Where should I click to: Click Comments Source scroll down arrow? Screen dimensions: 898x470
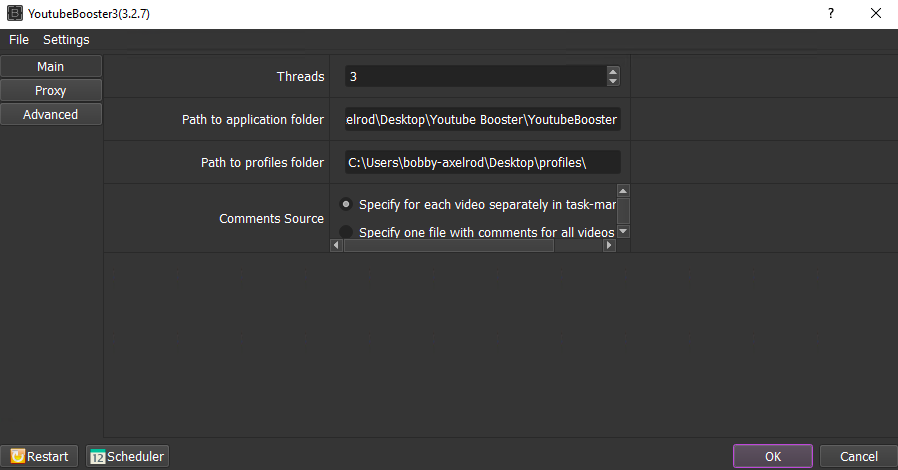pyautogui.click(x=623, y=231)
